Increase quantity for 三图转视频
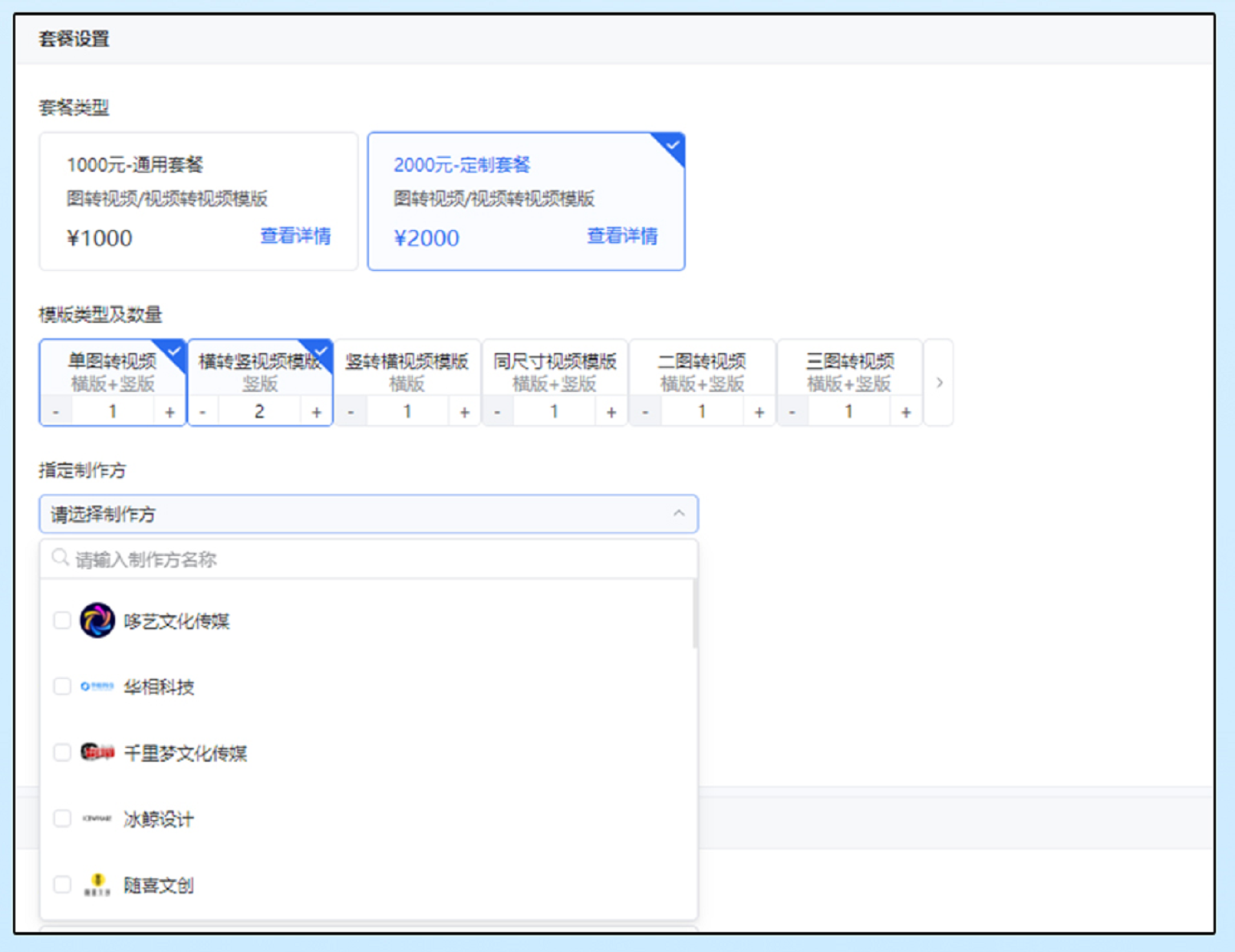This screenshot has height=952, width=1235. pos(906,412)
